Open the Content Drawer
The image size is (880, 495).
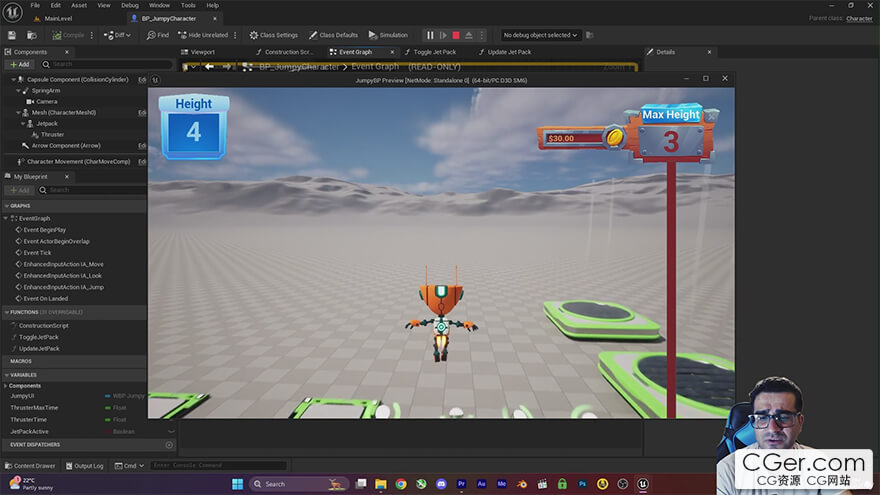35,465
